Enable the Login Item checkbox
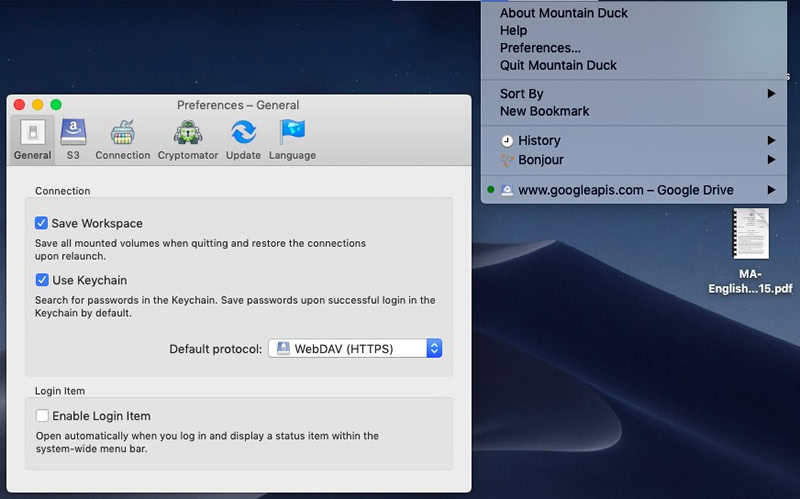The image size is (800, 499). [42, 415]
